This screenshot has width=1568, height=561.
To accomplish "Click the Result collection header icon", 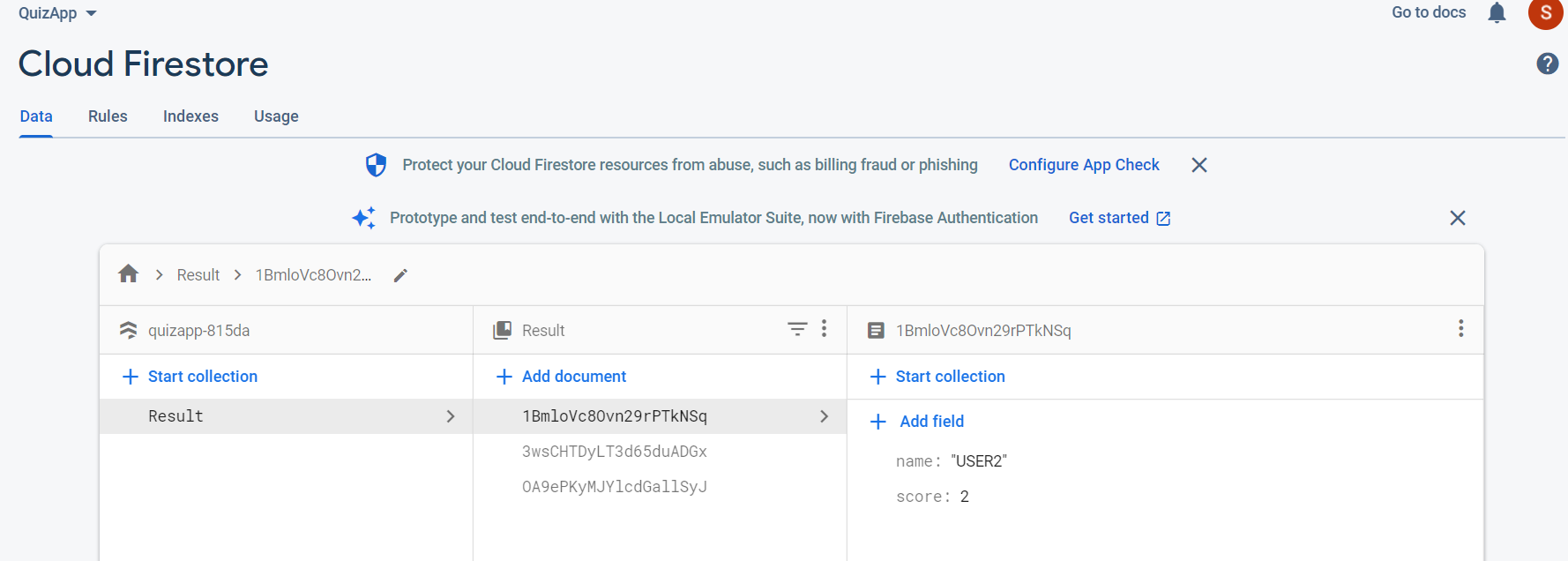I will 503,330.
